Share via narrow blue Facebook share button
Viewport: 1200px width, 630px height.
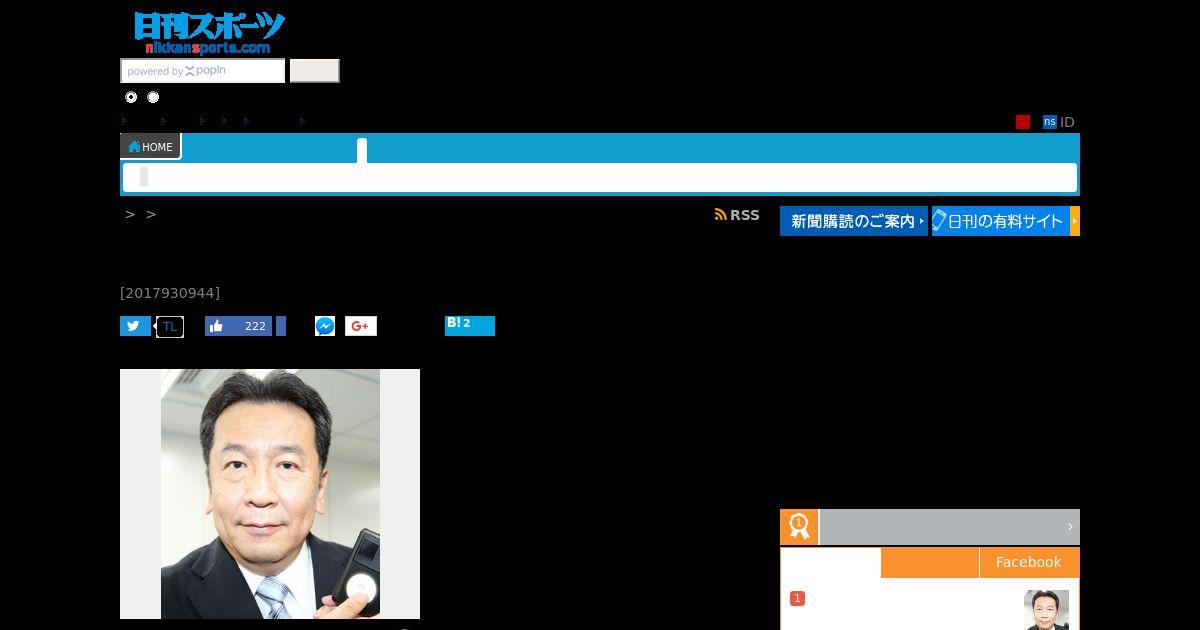[281, 326]
